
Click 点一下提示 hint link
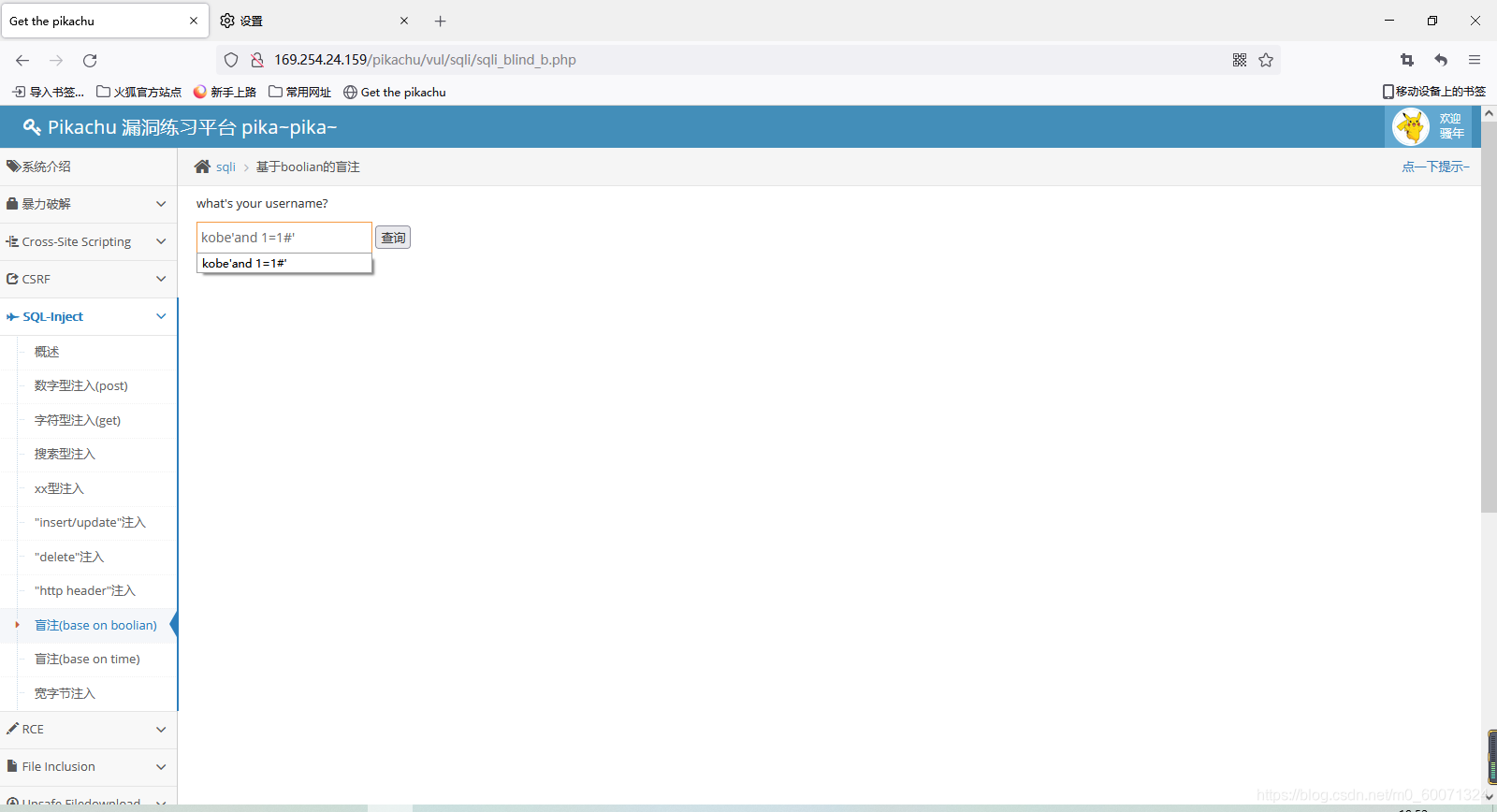pos(1435,167)
